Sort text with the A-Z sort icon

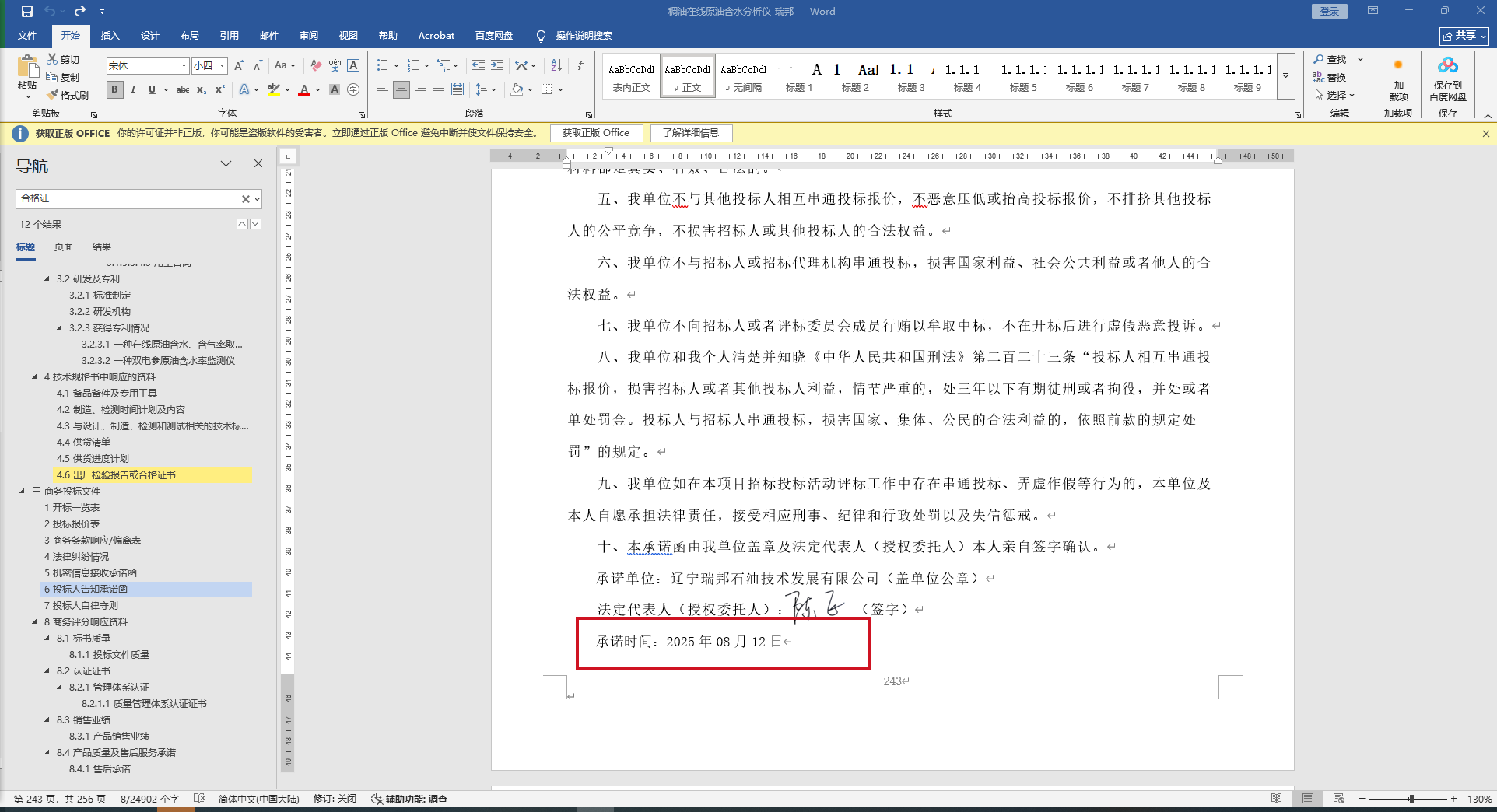coord(556,65)
